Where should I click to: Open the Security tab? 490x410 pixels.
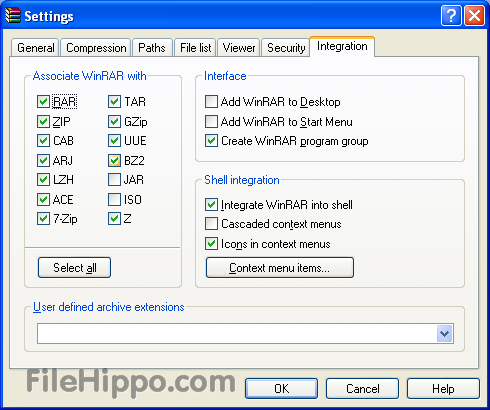coord(286,48)
